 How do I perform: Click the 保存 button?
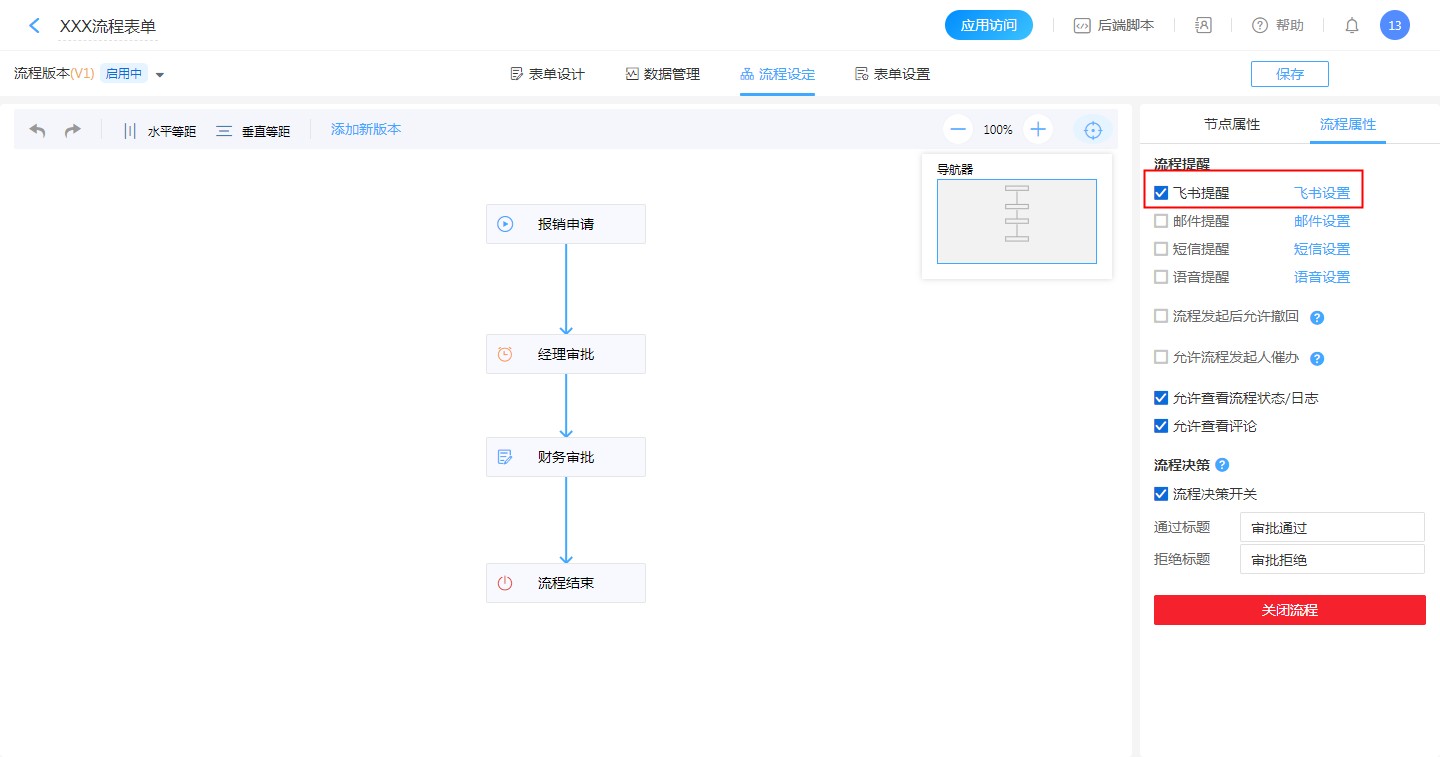tap(1289, 74)
